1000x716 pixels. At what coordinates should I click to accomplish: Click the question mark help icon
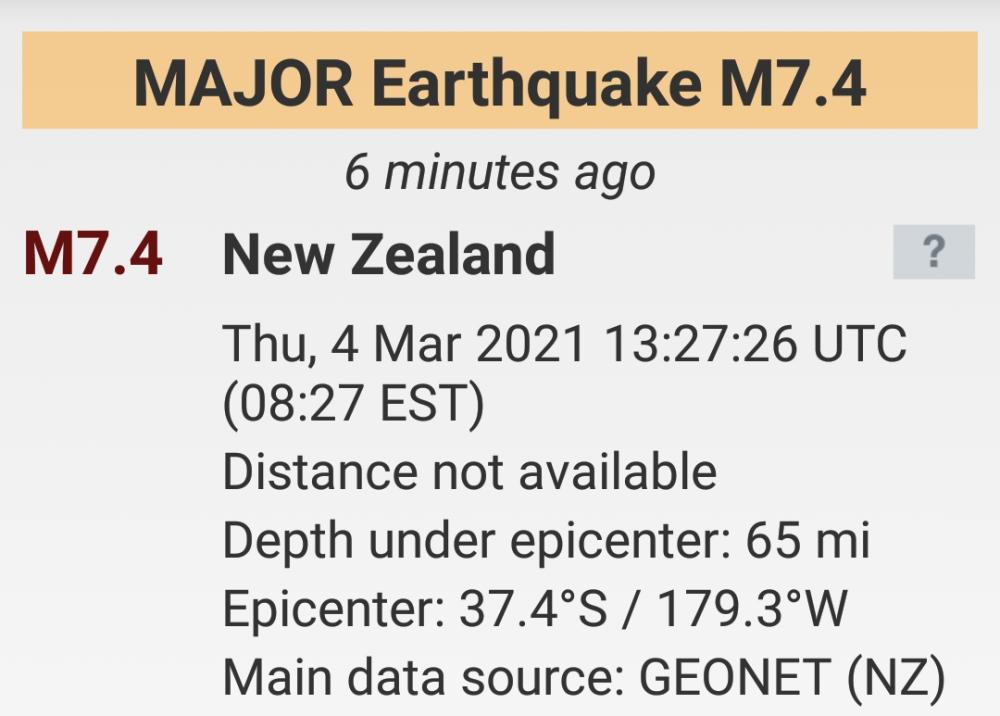933,252
